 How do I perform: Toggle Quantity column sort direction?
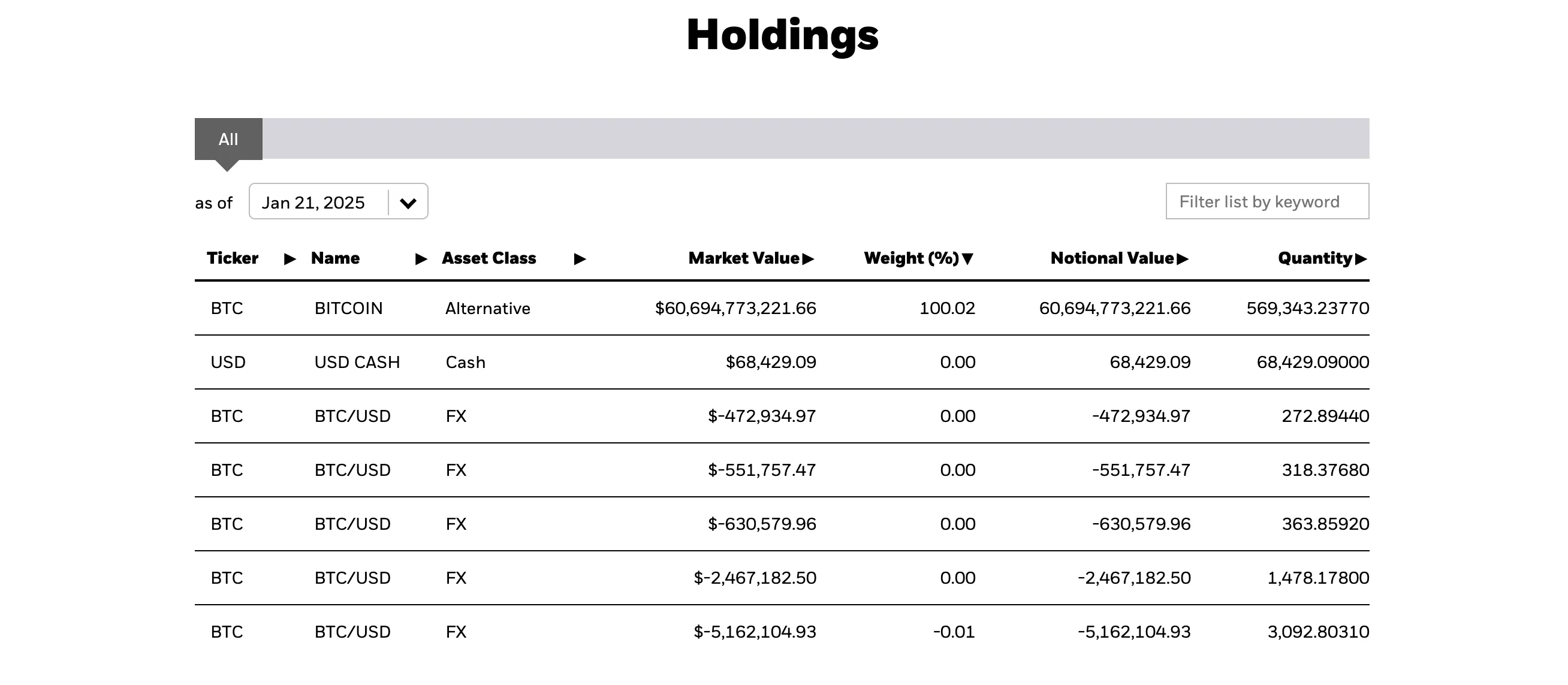point(1362,258)
